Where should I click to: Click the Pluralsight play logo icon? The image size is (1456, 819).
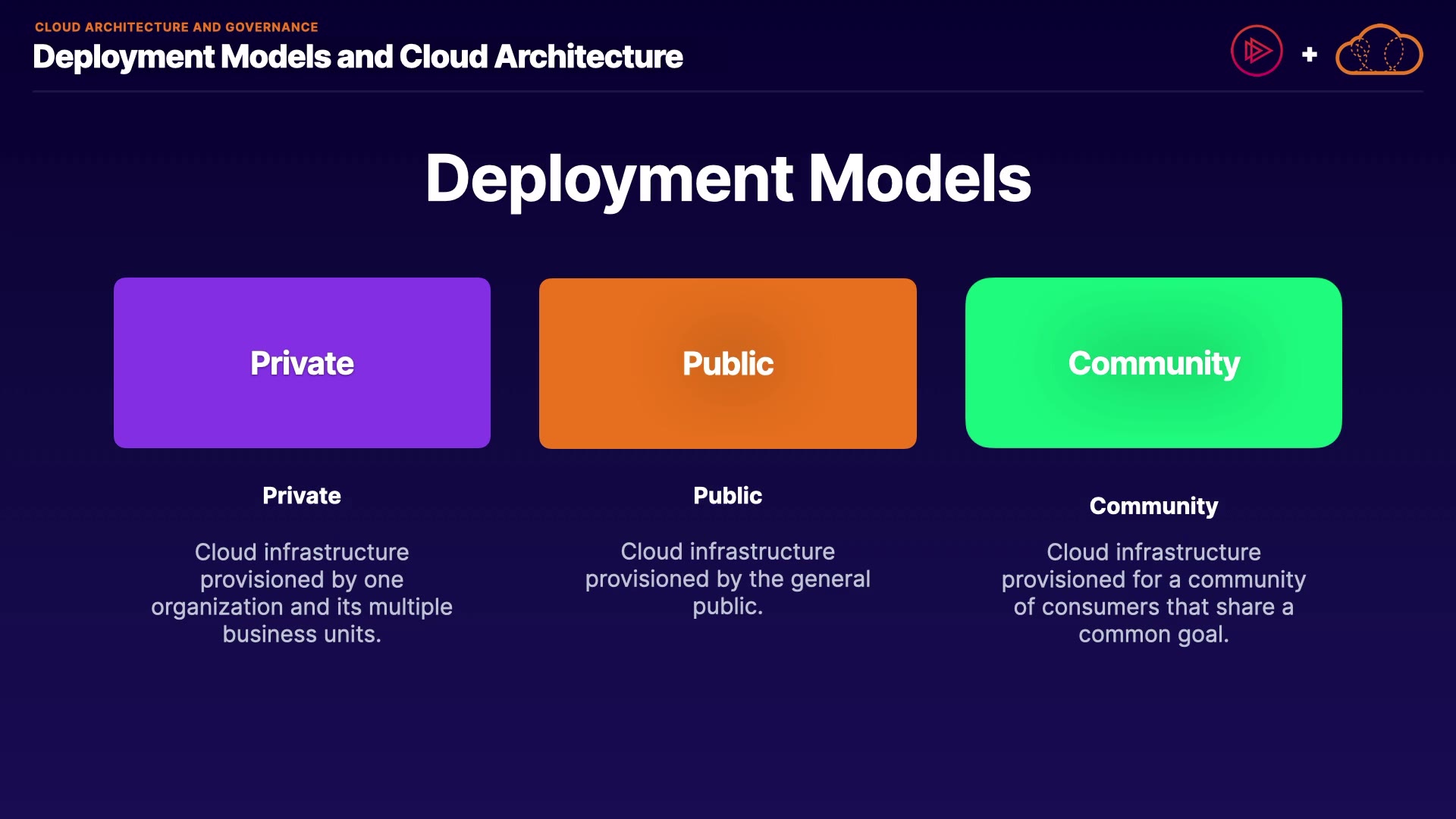point(1256,51)
